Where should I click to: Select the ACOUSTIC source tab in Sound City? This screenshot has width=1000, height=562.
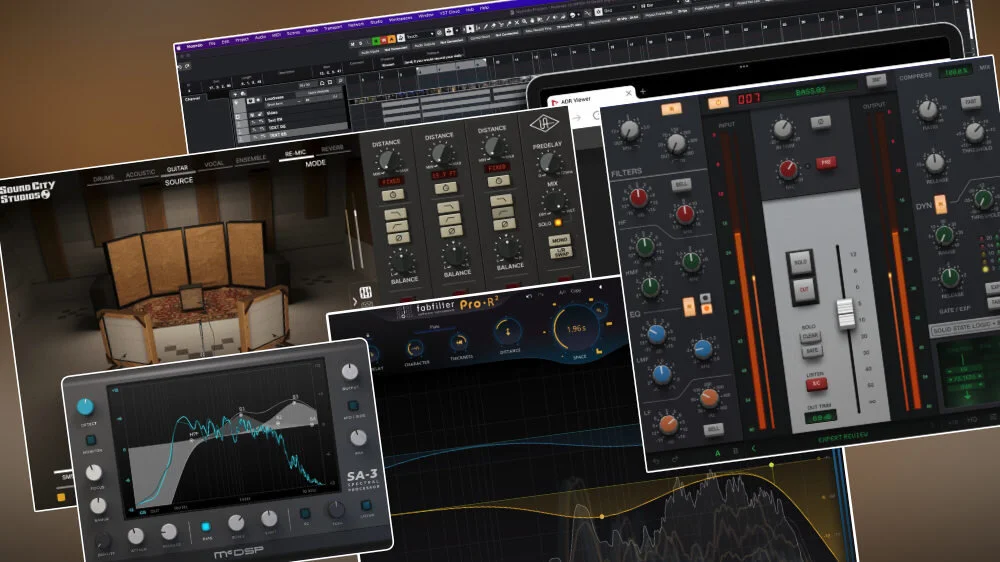[140, 173]
